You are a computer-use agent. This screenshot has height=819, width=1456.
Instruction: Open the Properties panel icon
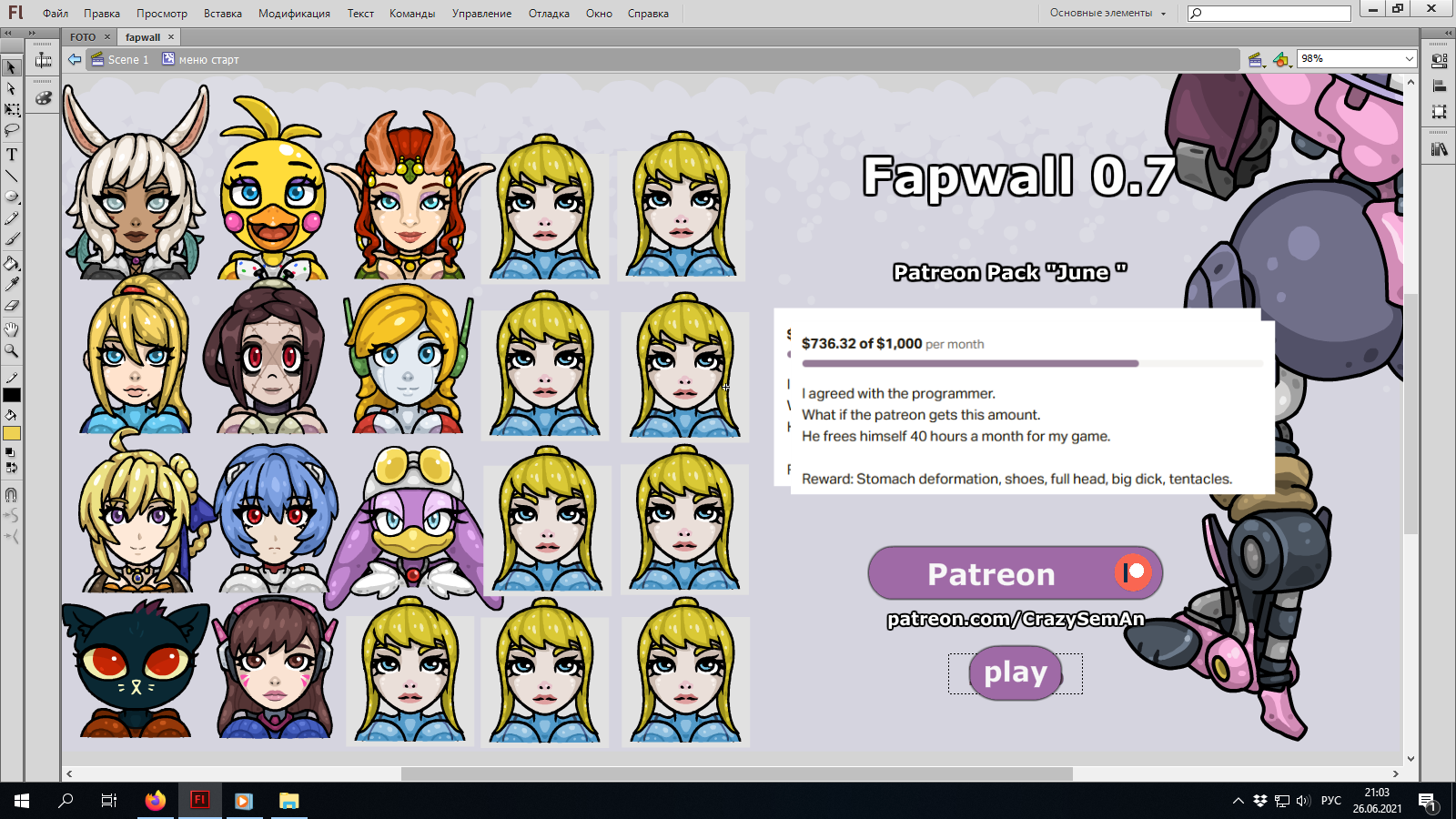point(1439,61)
